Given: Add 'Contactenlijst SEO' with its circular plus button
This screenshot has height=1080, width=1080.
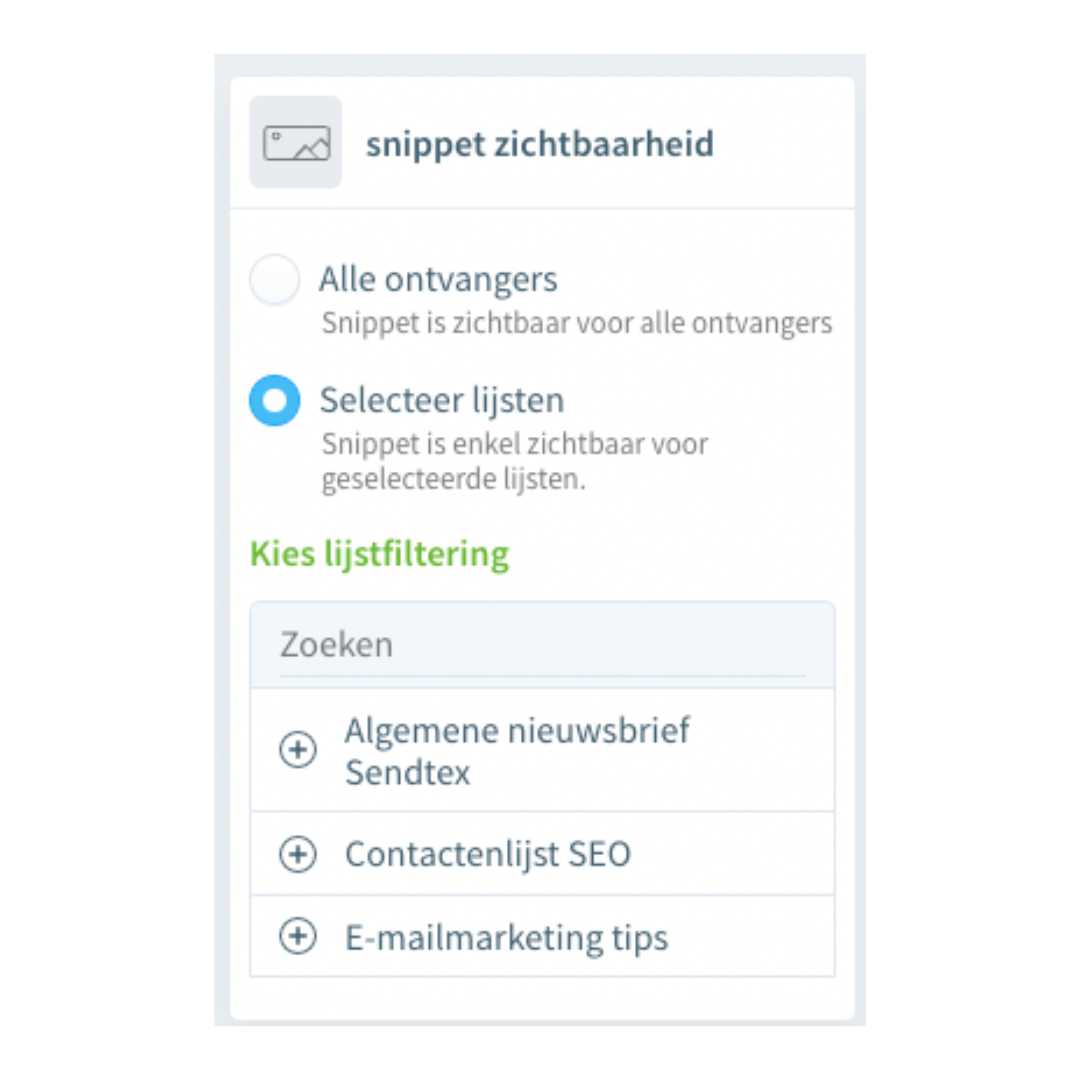Looking at the screenshot, I should pos(297,854).
